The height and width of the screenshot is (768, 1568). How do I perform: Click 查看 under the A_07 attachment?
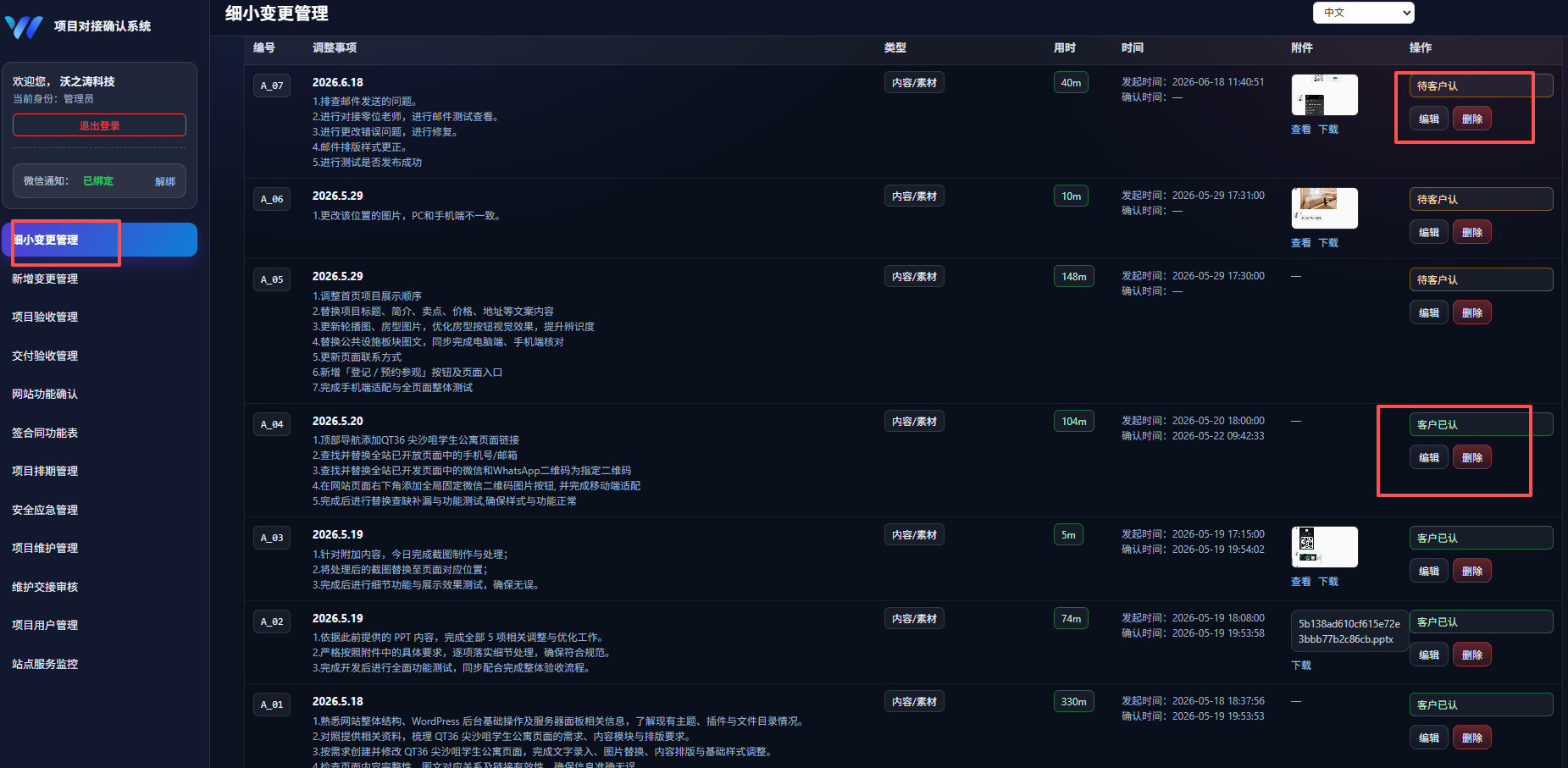(x=1300, y=130)
